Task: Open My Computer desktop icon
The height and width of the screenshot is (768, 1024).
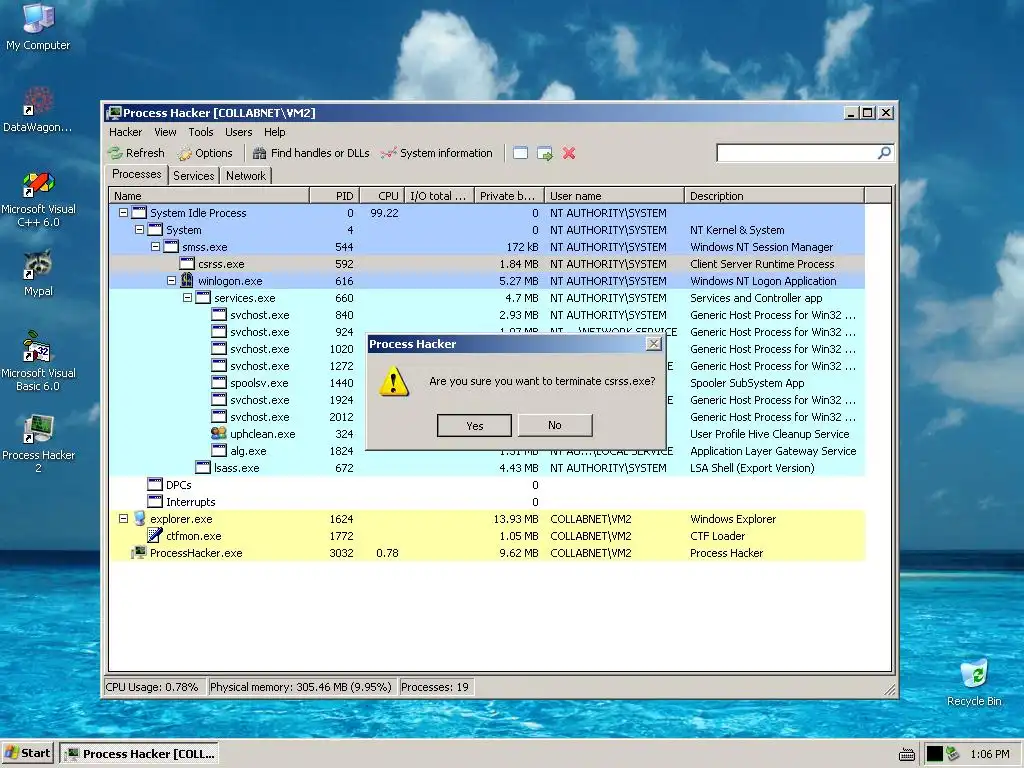Action: coord(38,27)
